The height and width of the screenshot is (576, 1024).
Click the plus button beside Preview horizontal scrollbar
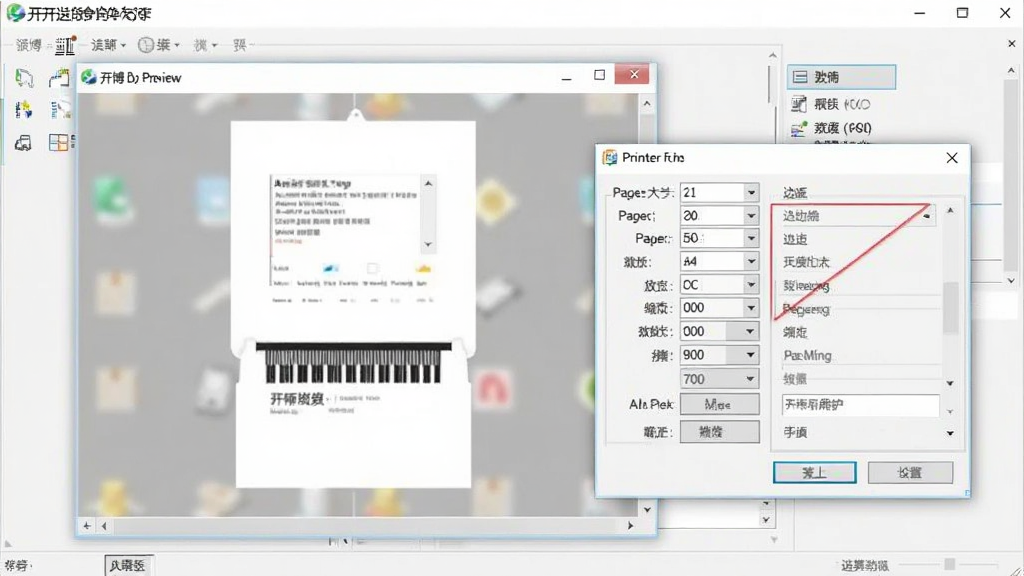(87, 525)
